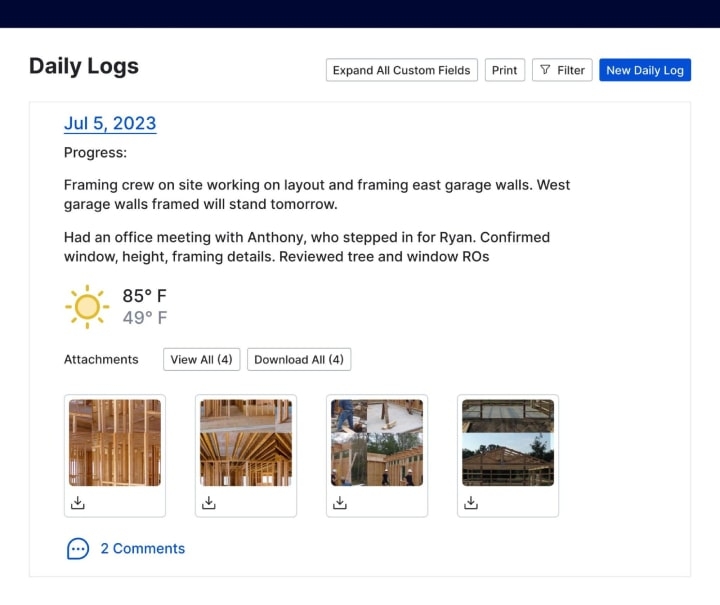This screenshot has width=720, height=605.
Task: Click download icon under first attachment photo
Action: (78, 503)
